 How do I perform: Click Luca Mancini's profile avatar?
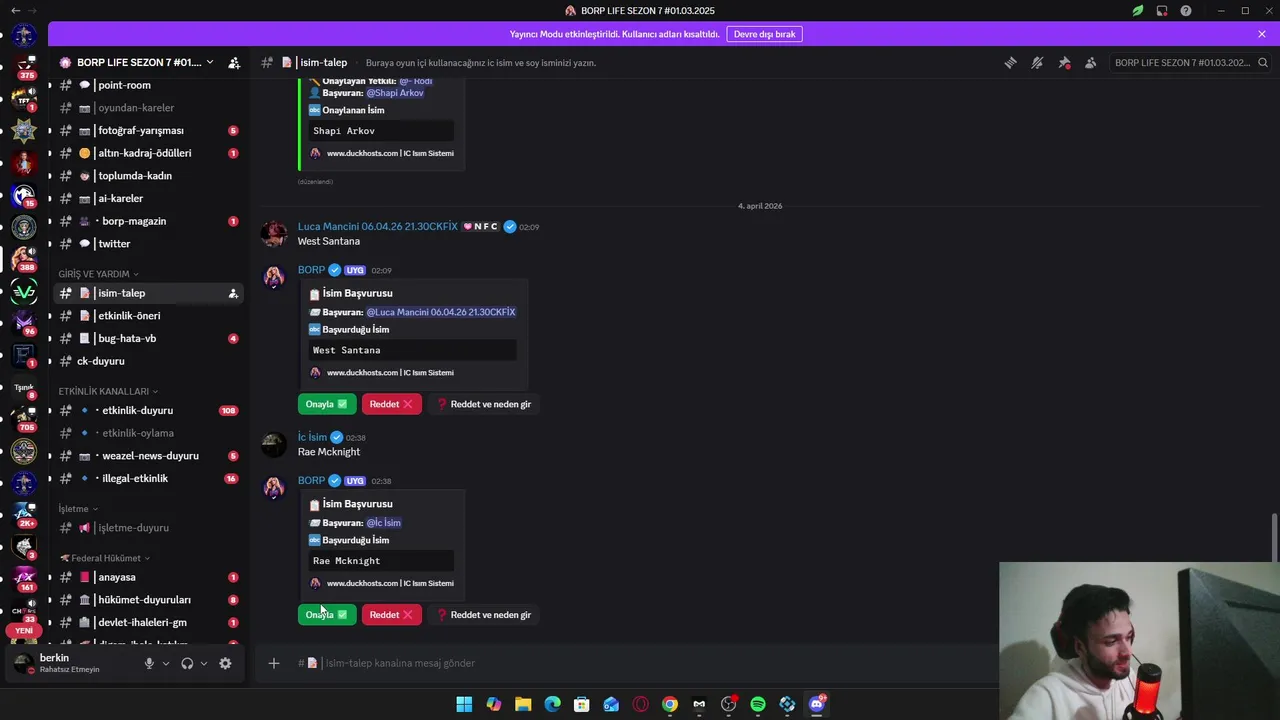coord(274,234)
